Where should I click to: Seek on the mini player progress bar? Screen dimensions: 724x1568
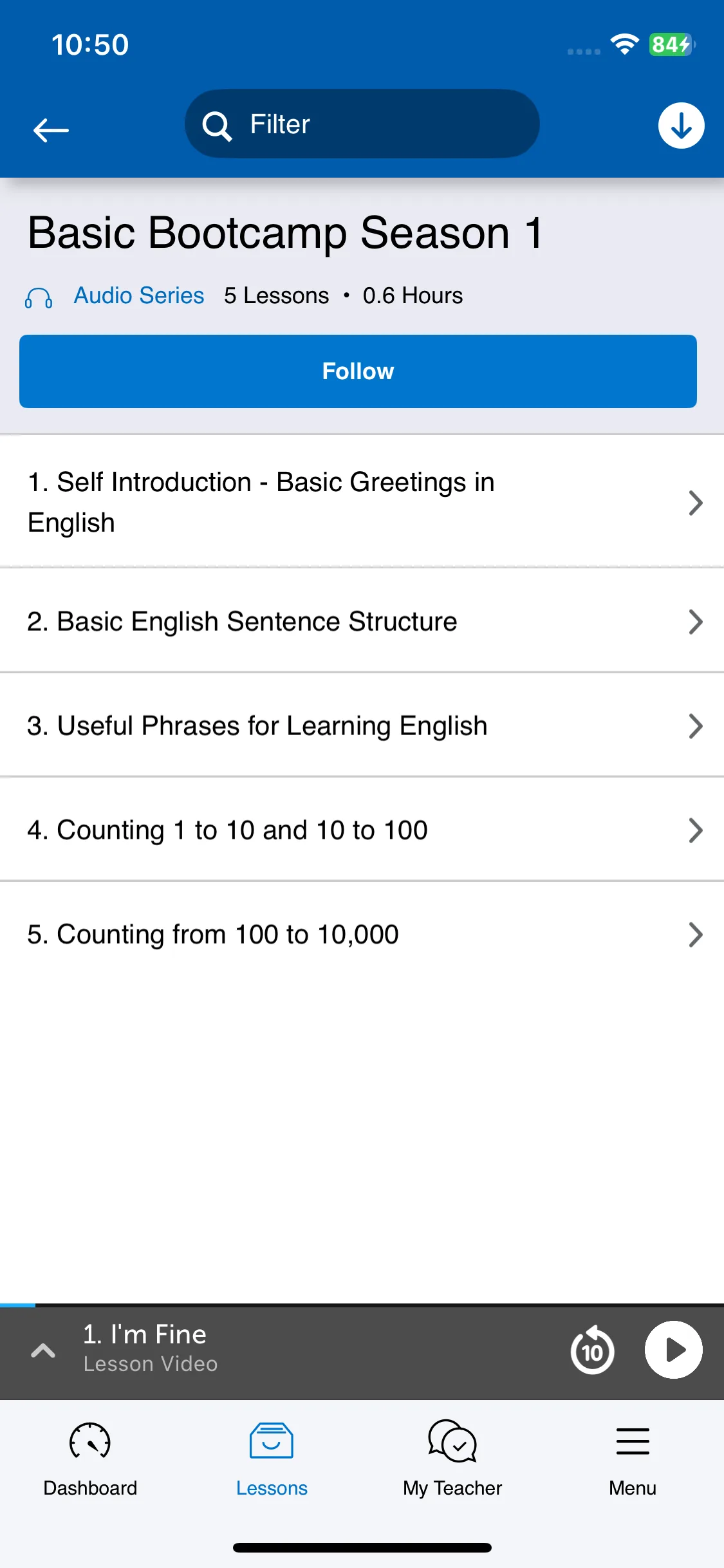pos(362,1305)
